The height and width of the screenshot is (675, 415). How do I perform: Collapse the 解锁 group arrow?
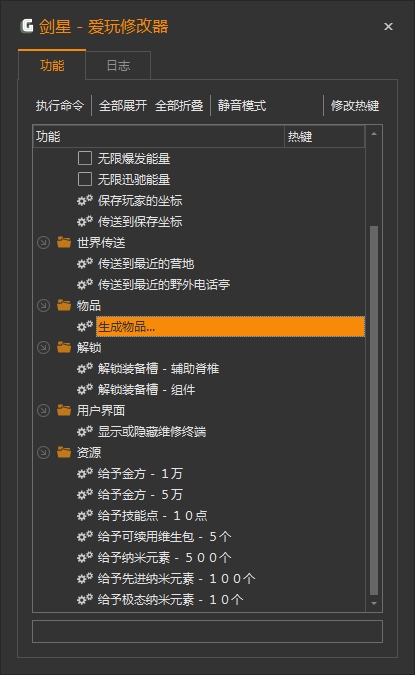tap(43, 347)
